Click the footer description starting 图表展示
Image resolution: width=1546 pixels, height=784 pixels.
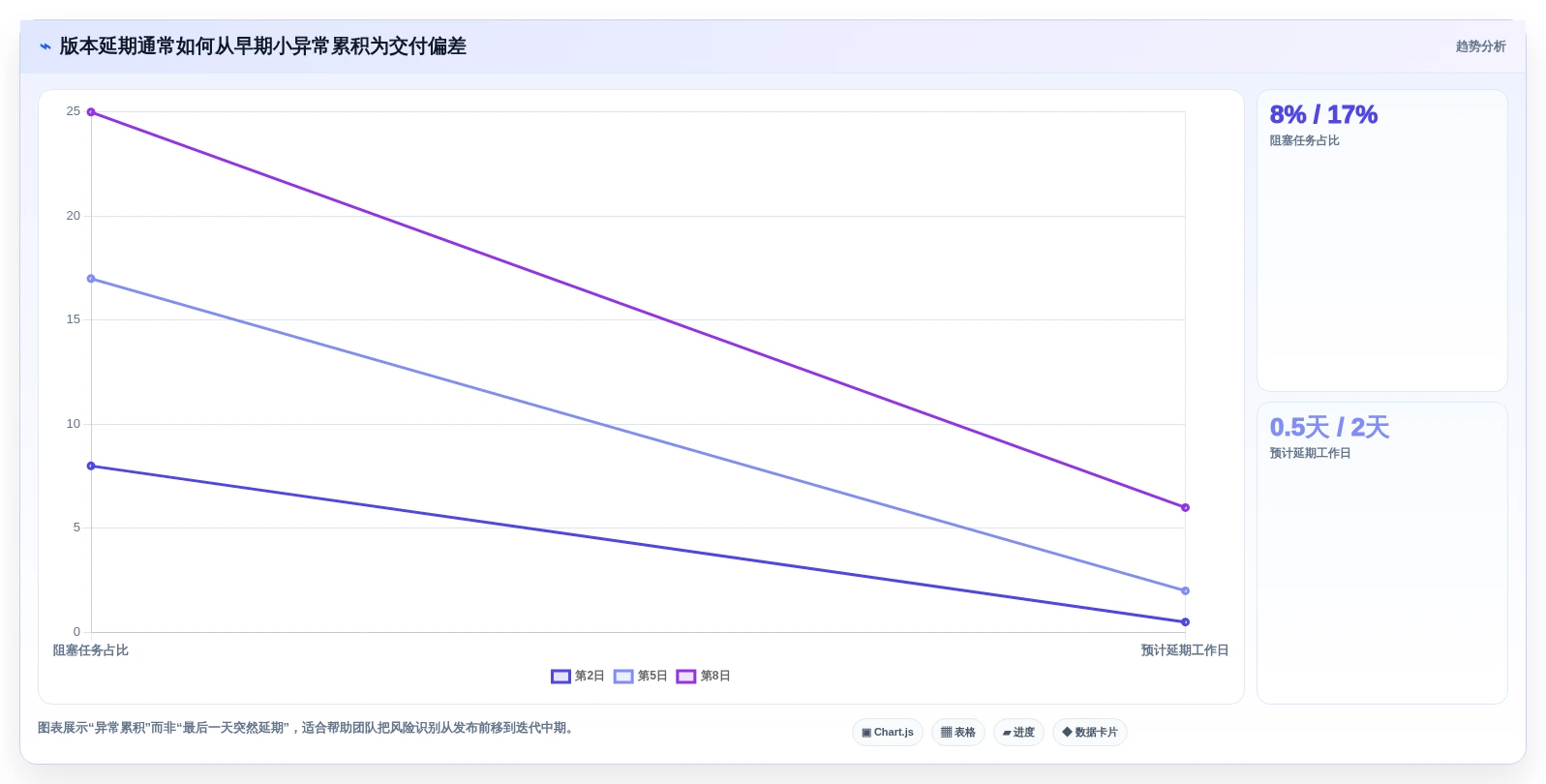point(308,728)
